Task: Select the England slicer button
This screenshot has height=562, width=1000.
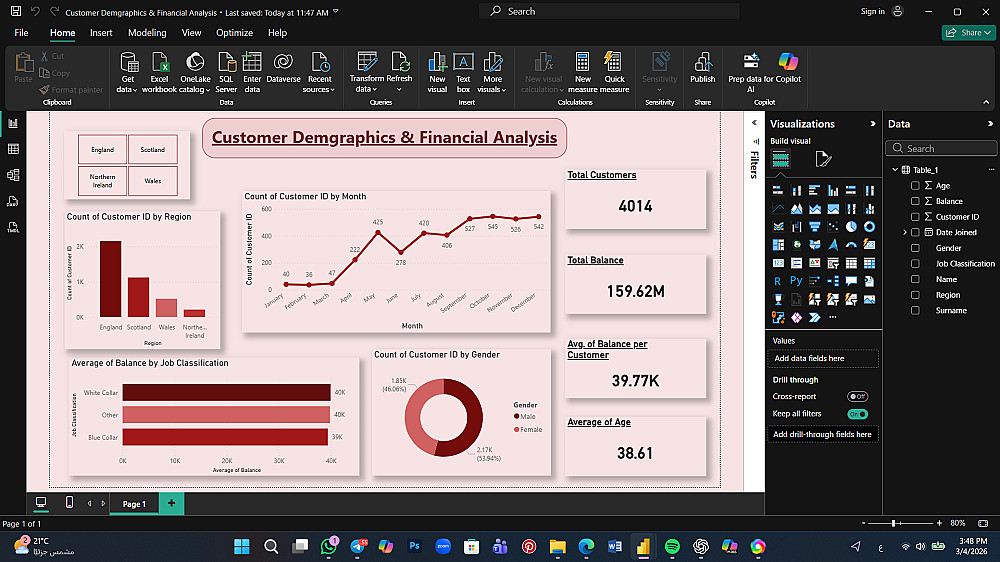Action: click(x=102, y=149)
